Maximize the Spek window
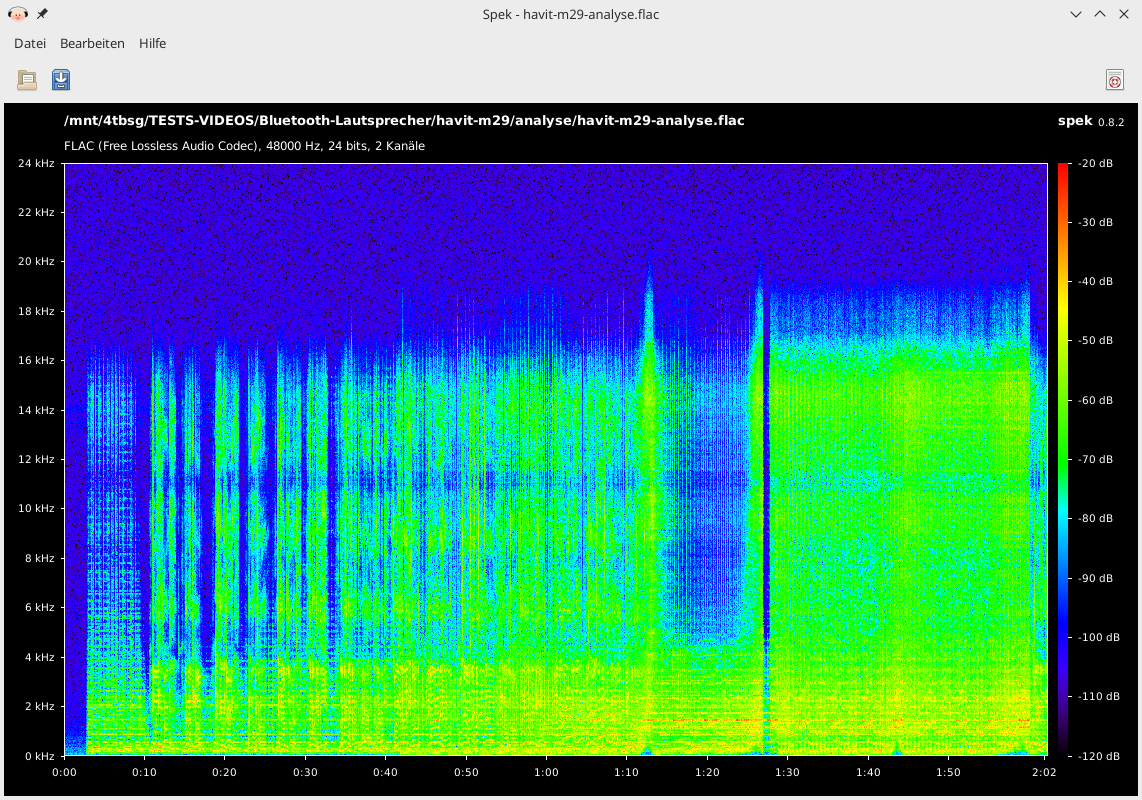The width and height of the screenshot is (1142, 800). click(x=1100, y=14)
